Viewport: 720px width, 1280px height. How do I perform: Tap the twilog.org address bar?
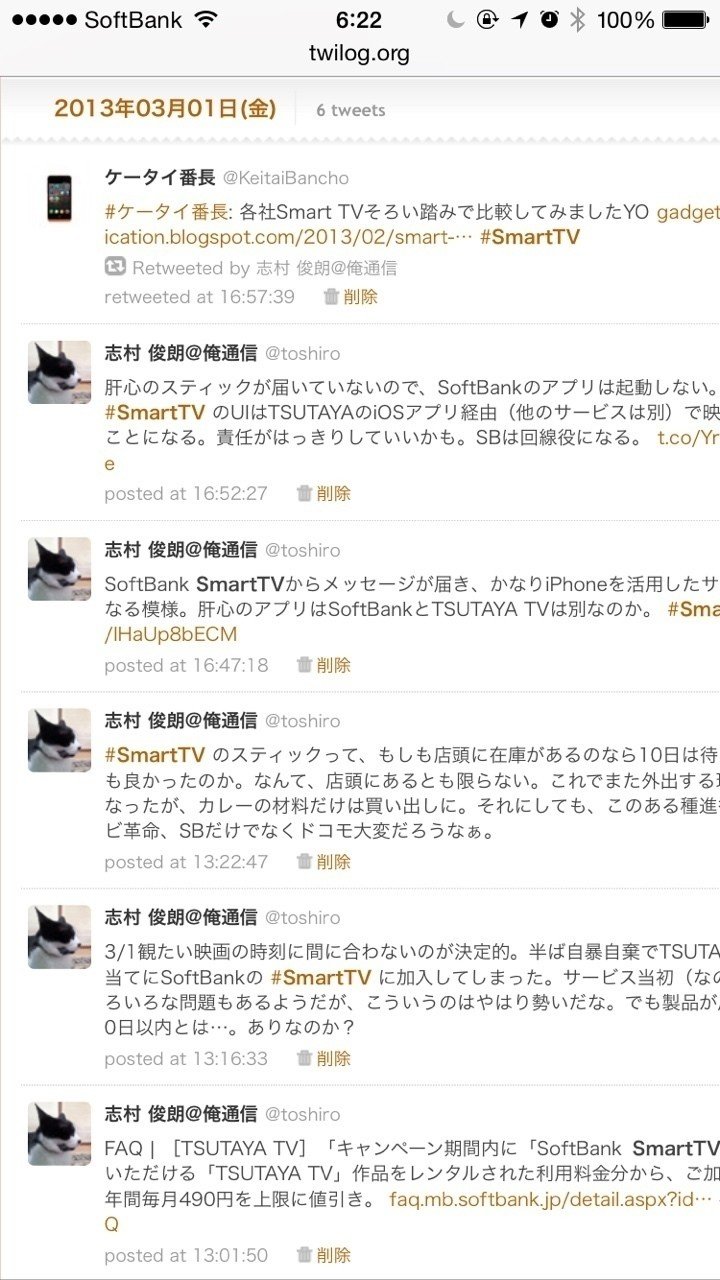point(360,53)
